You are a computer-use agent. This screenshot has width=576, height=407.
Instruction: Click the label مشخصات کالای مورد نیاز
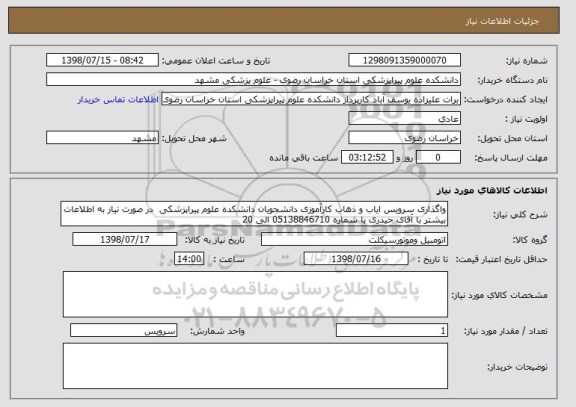pos(500,295)
